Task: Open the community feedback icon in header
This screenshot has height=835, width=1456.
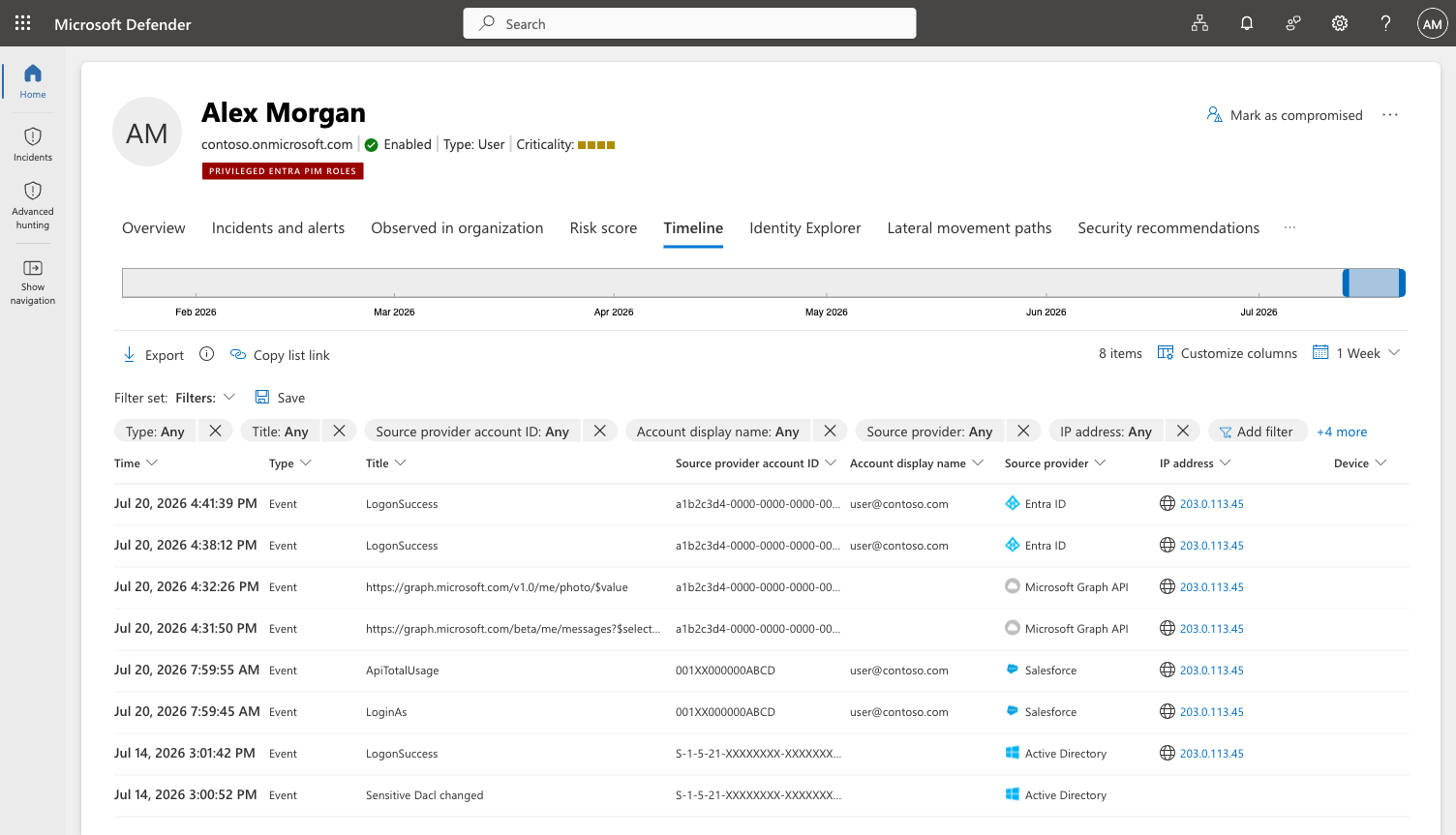Action: 1293,23
